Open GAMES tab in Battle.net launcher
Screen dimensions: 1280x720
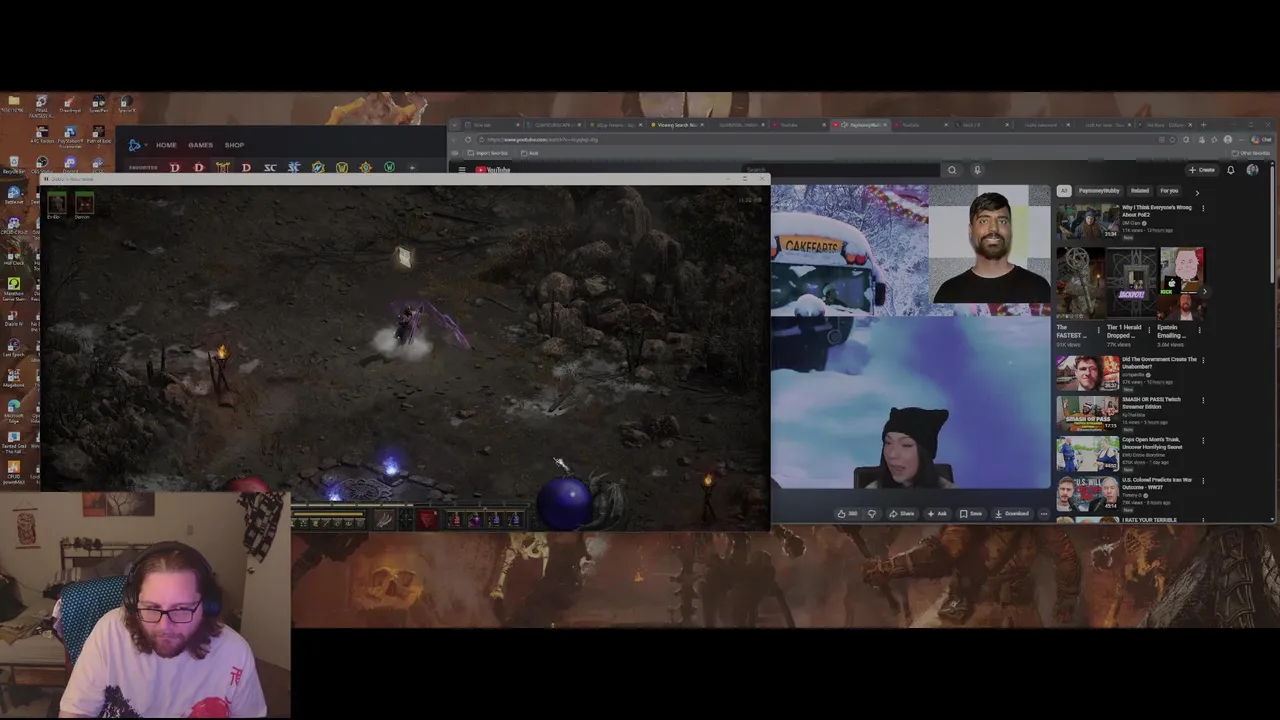tap(200, 145)
